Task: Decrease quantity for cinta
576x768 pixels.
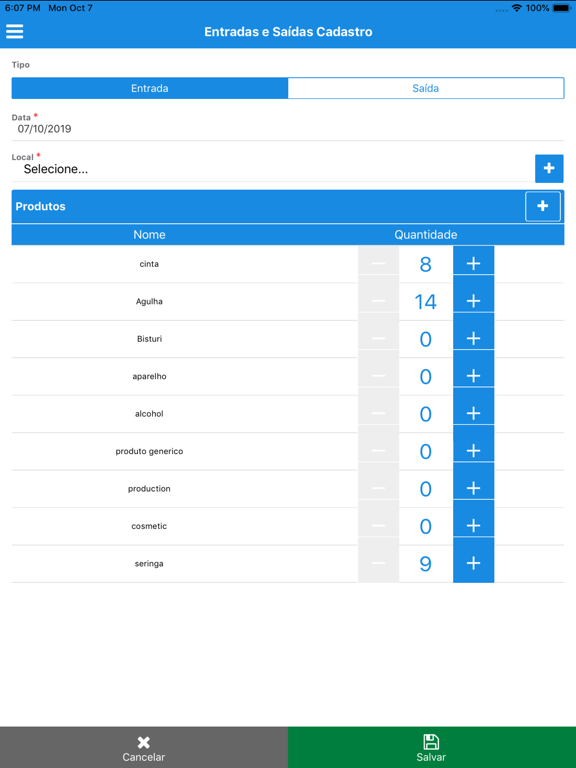Action: click(378, 264)
